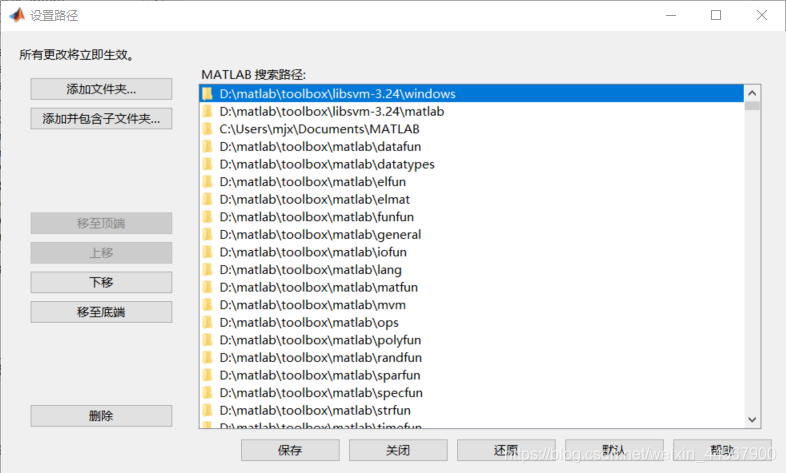Click the 关闭 close button

point(398,450)
